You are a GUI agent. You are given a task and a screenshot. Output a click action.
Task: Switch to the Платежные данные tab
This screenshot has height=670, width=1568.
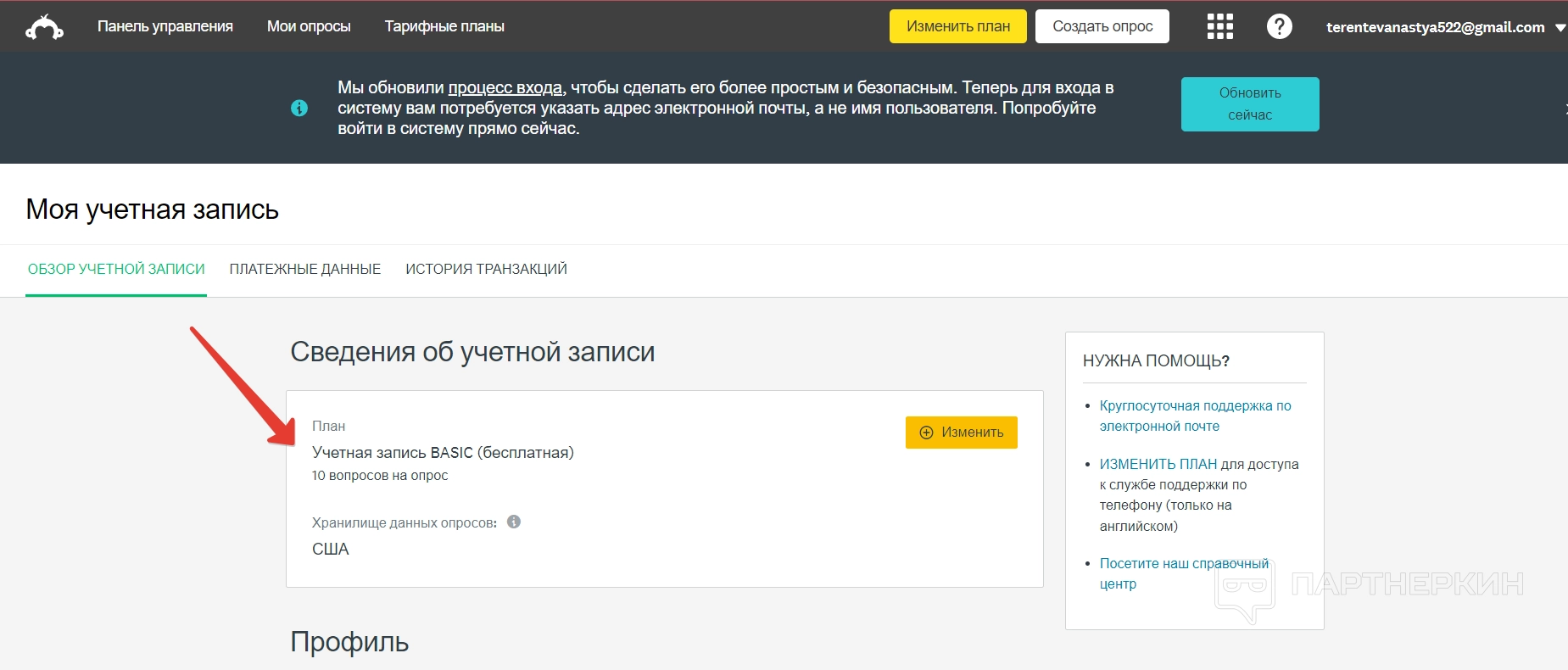coord(305,269)
